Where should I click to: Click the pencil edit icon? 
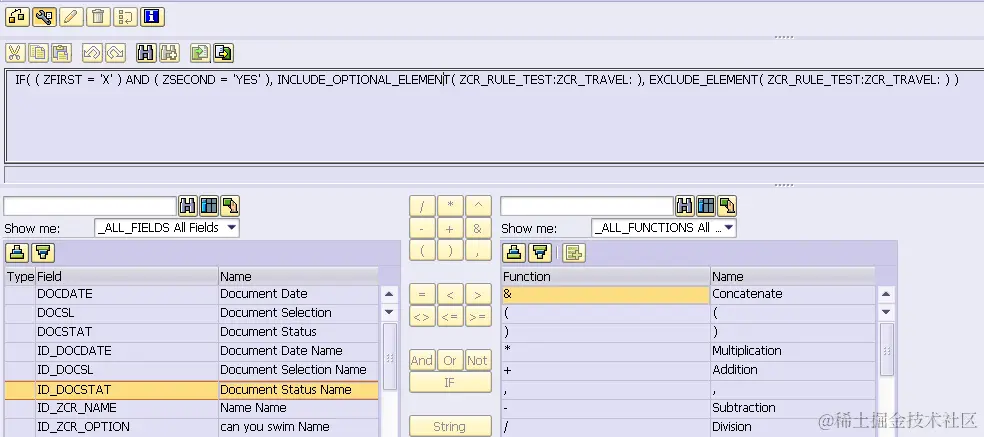pyautogui.click(x=71, y=17)
